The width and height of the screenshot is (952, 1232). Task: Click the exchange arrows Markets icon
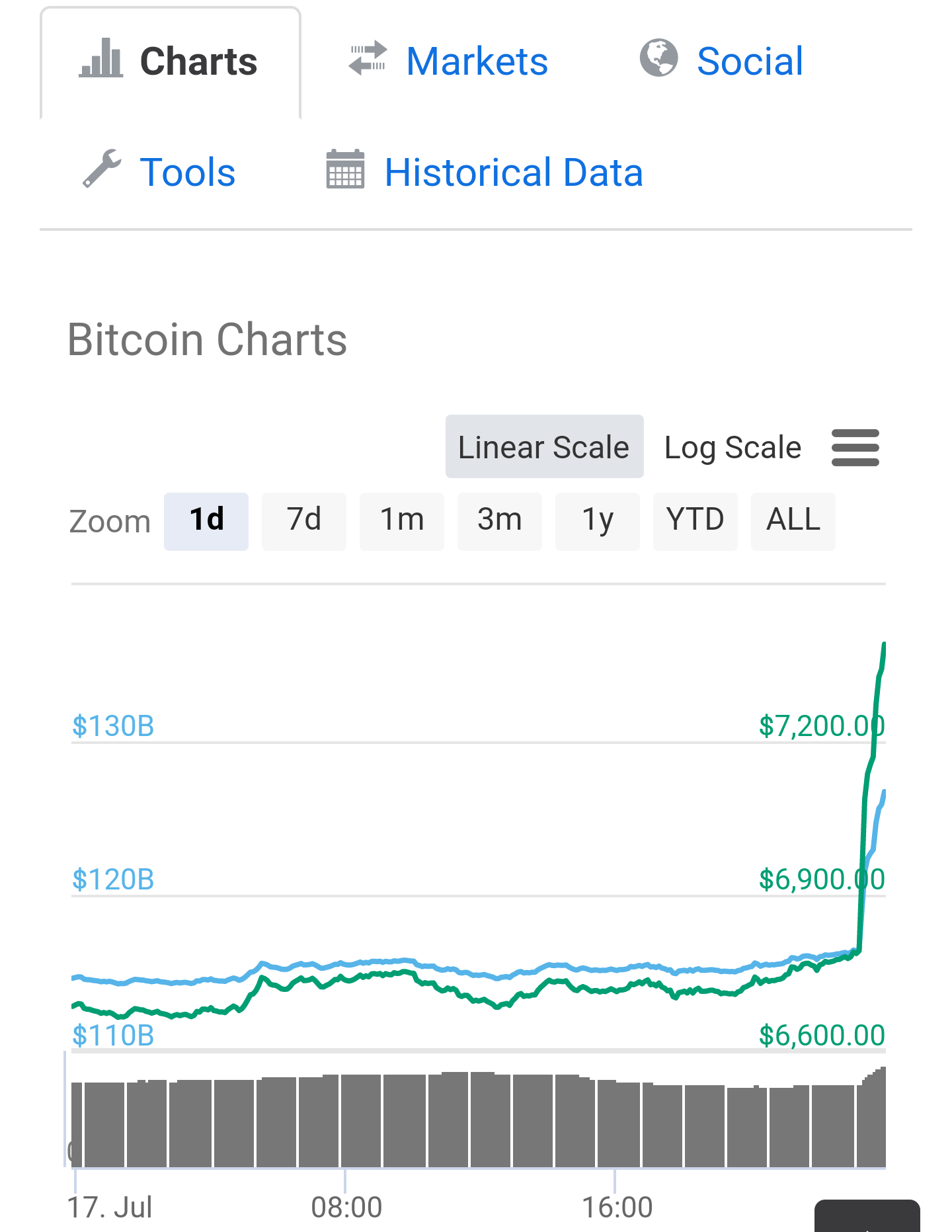(368, 59)
